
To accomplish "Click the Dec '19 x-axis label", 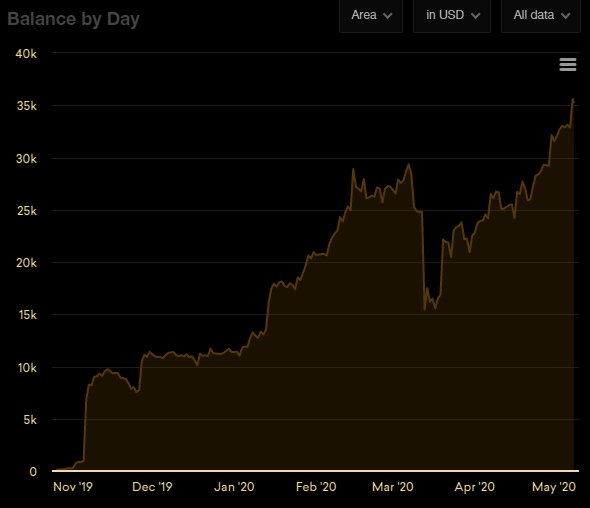I will (x=152, y=487).
